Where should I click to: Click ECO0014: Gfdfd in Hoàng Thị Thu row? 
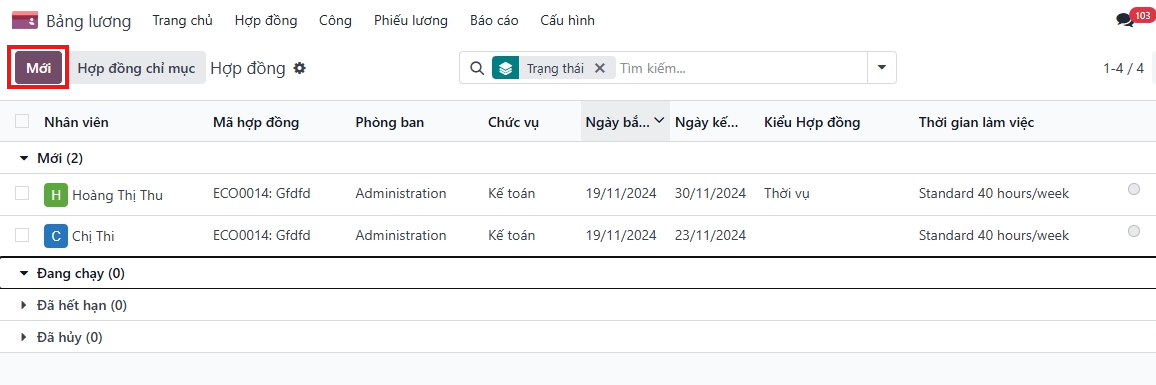point(262,194)
